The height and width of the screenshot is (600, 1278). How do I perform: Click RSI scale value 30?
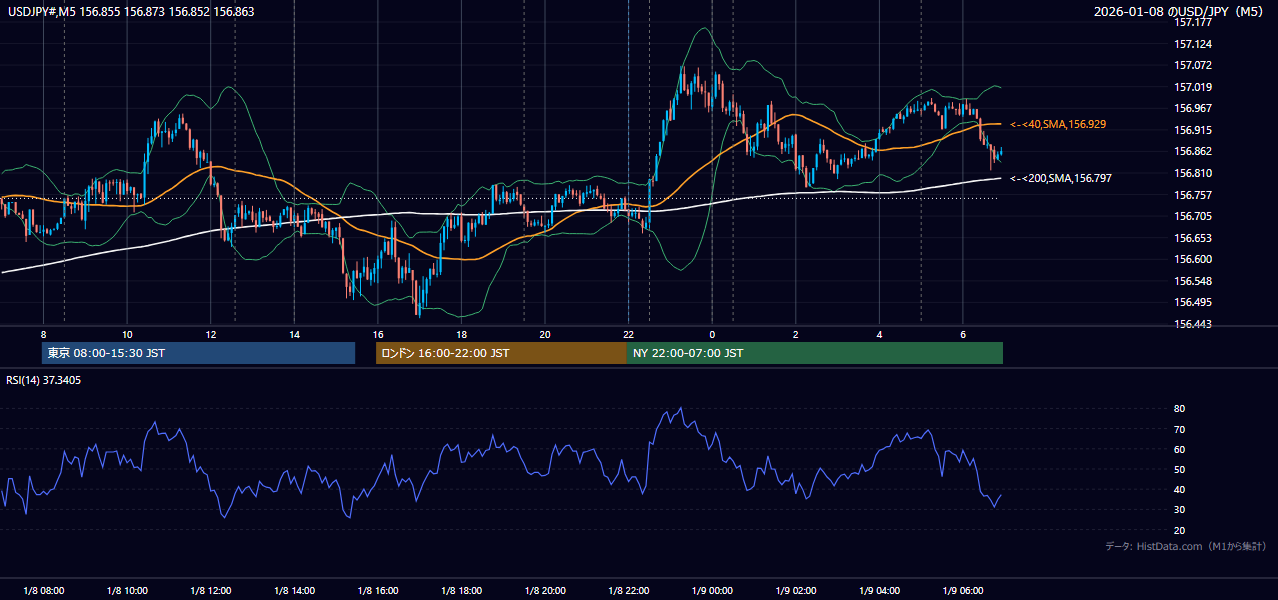click(1179, 510)
